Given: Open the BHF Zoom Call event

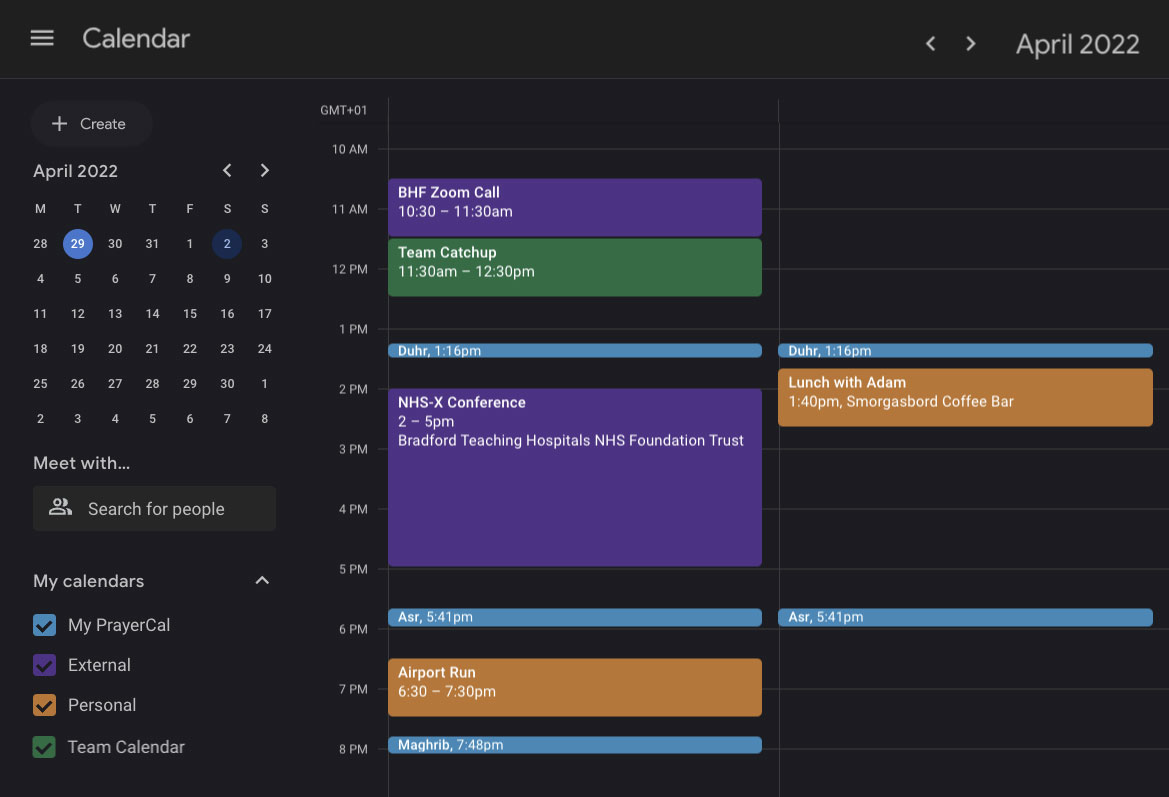Looking at the screenshot, I should [x=574, y=206].
